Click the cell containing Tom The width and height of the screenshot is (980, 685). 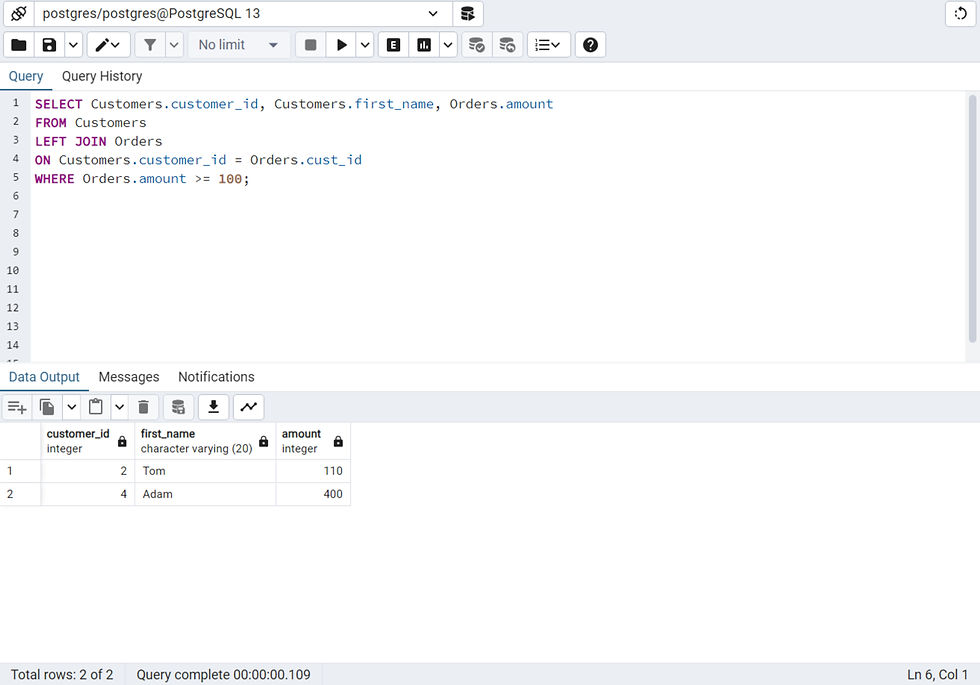[205, 471]
